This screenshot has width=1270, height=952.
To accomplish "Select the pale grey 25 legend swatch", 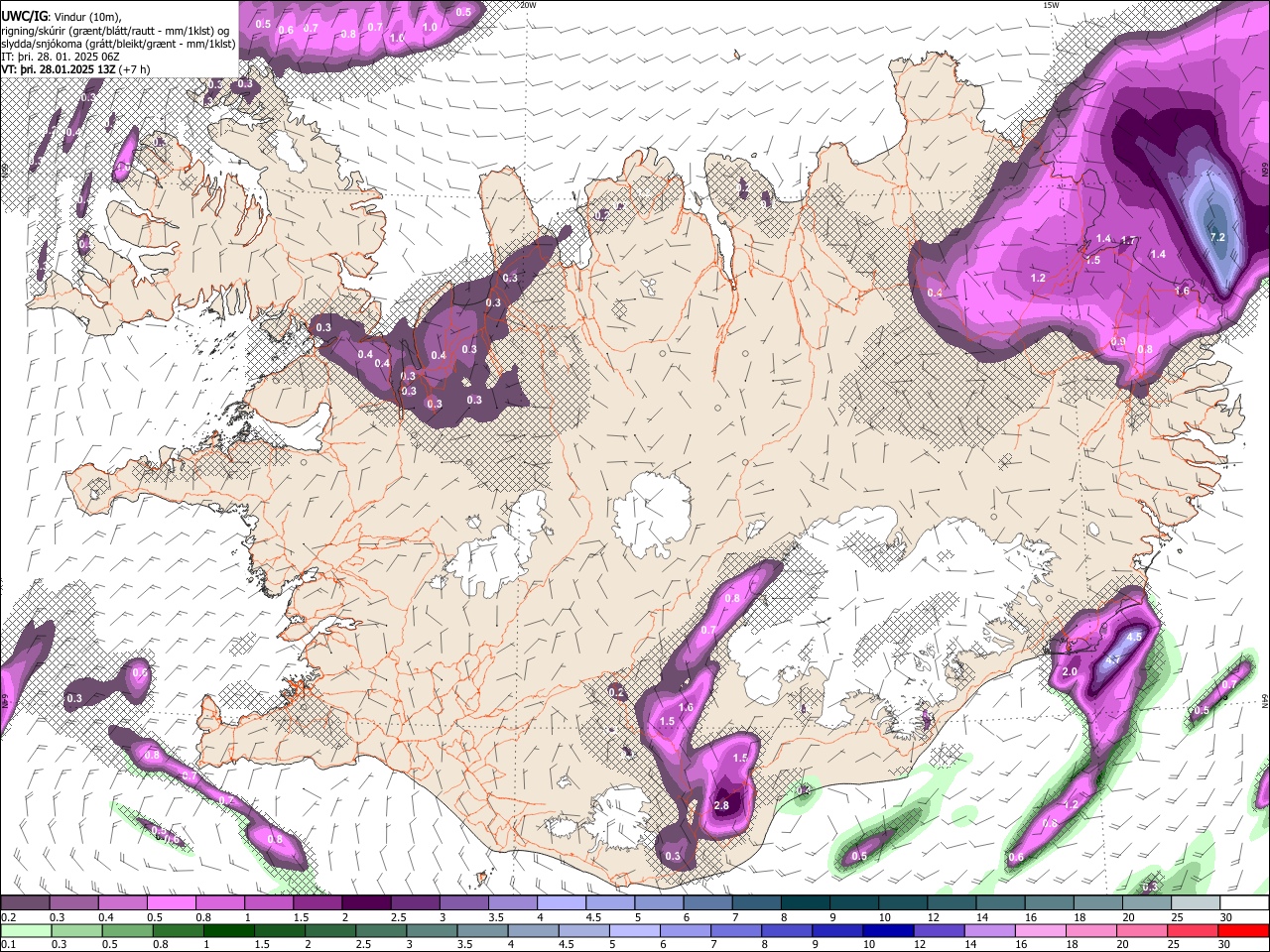I will (x=1195, y=903).
